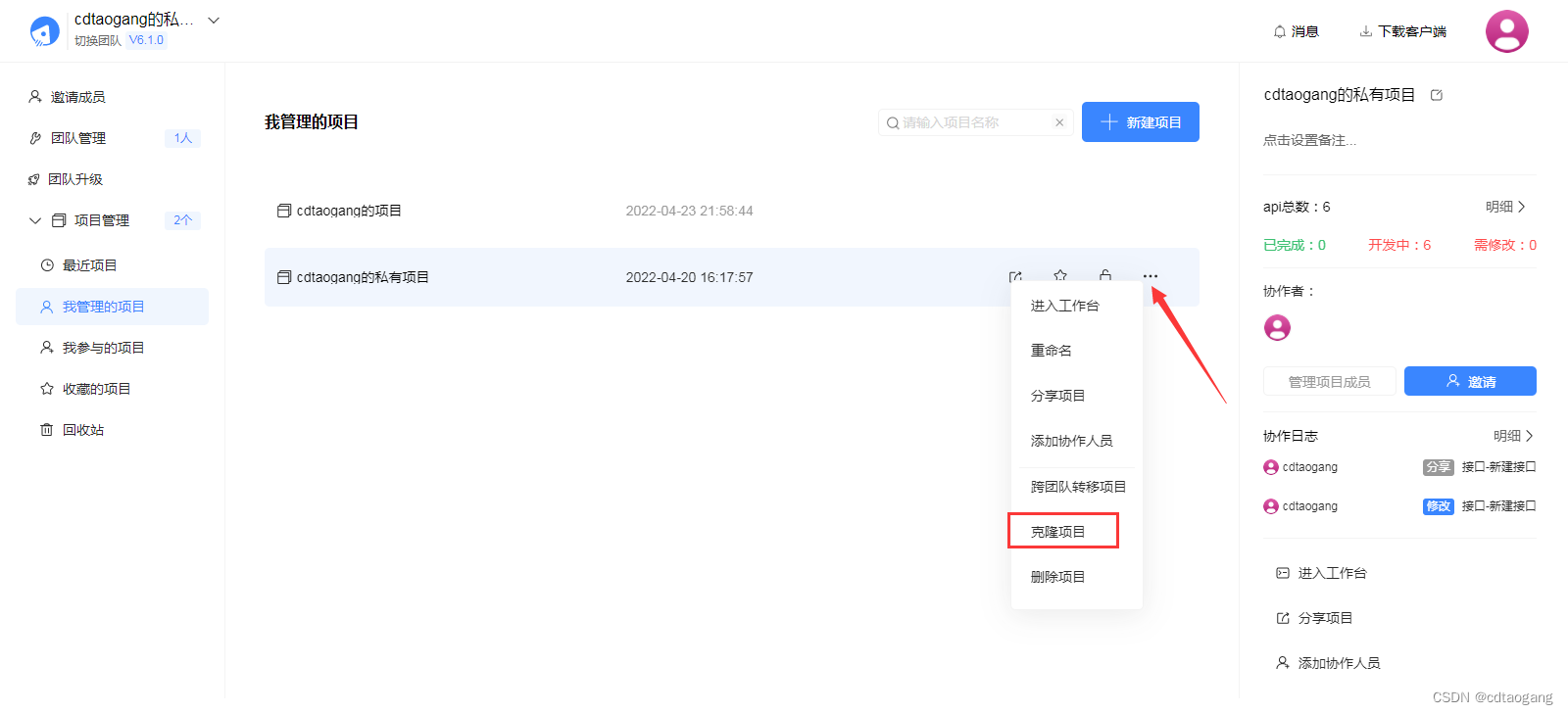Open api总数 明细 details link
Viewport: 1568px width, 714px height.
[x=1506, y=207]
